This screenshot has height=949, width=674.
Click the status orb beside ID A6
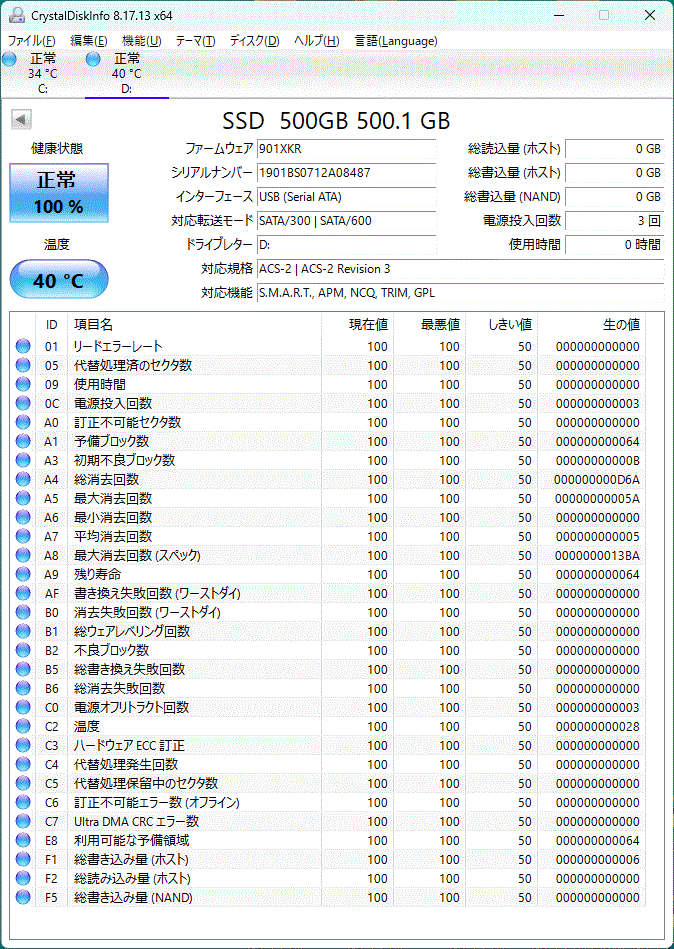[x=23, y=517]
